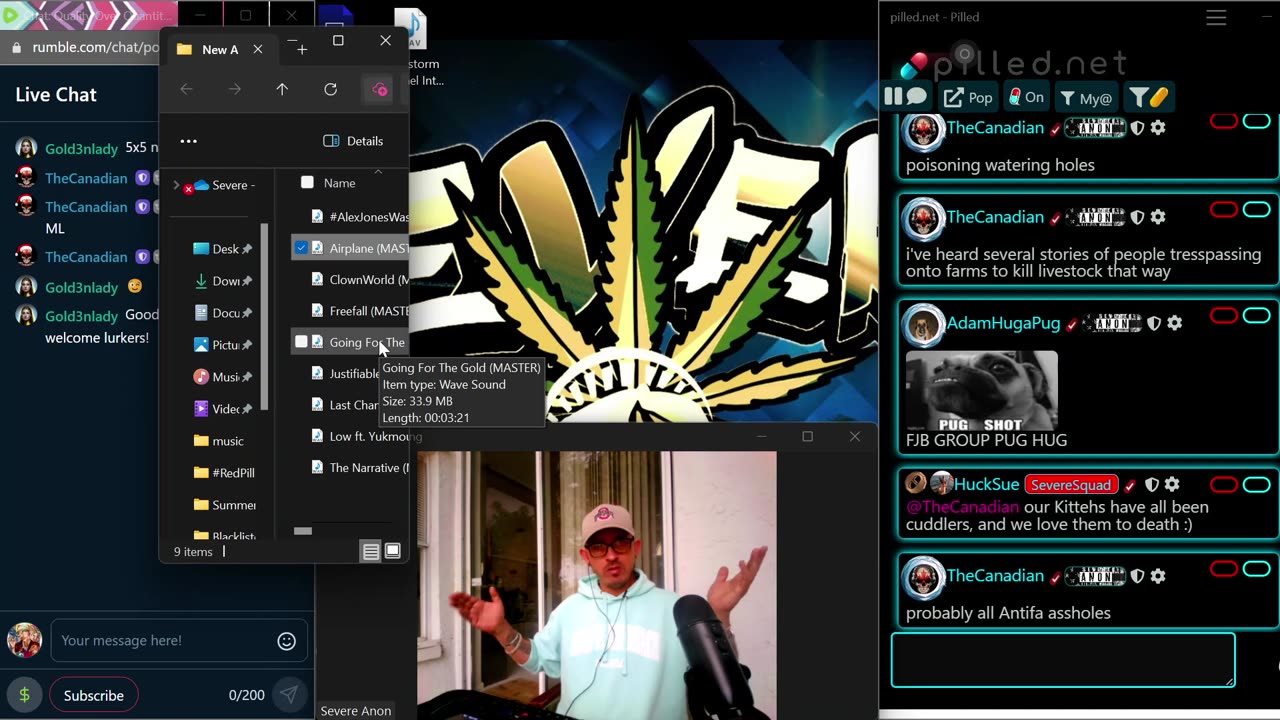Click the Name column sort header

click(x=339, y=183)
